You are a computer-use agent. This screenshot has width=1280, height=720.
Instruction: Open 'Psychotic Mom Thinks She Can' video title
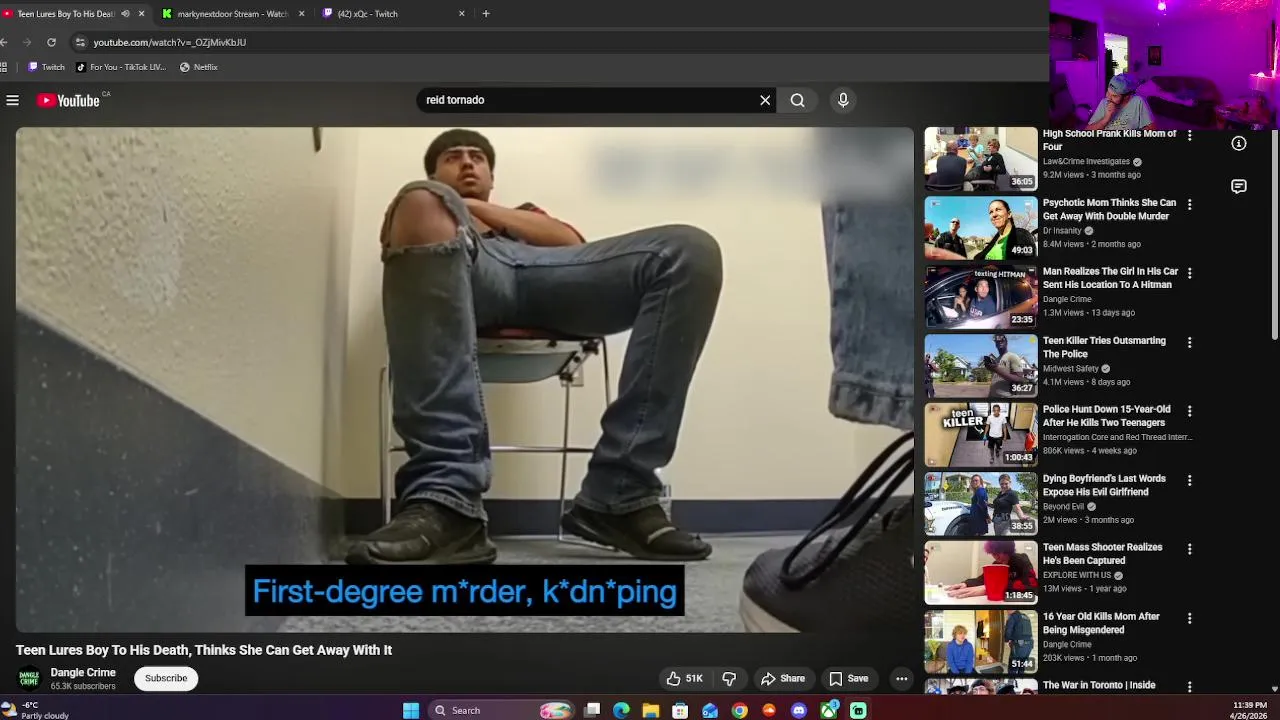tap(1109, 209)
